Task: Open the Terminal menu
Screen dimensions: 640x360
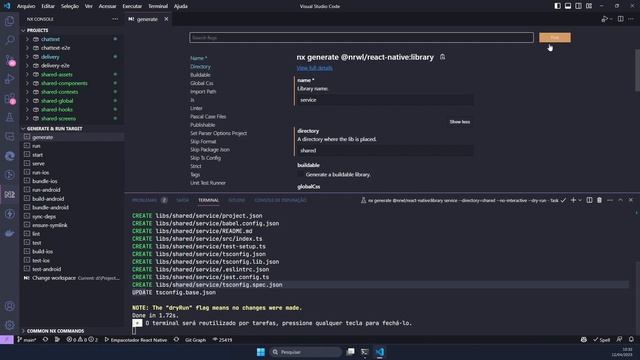Action: (158, 6)
